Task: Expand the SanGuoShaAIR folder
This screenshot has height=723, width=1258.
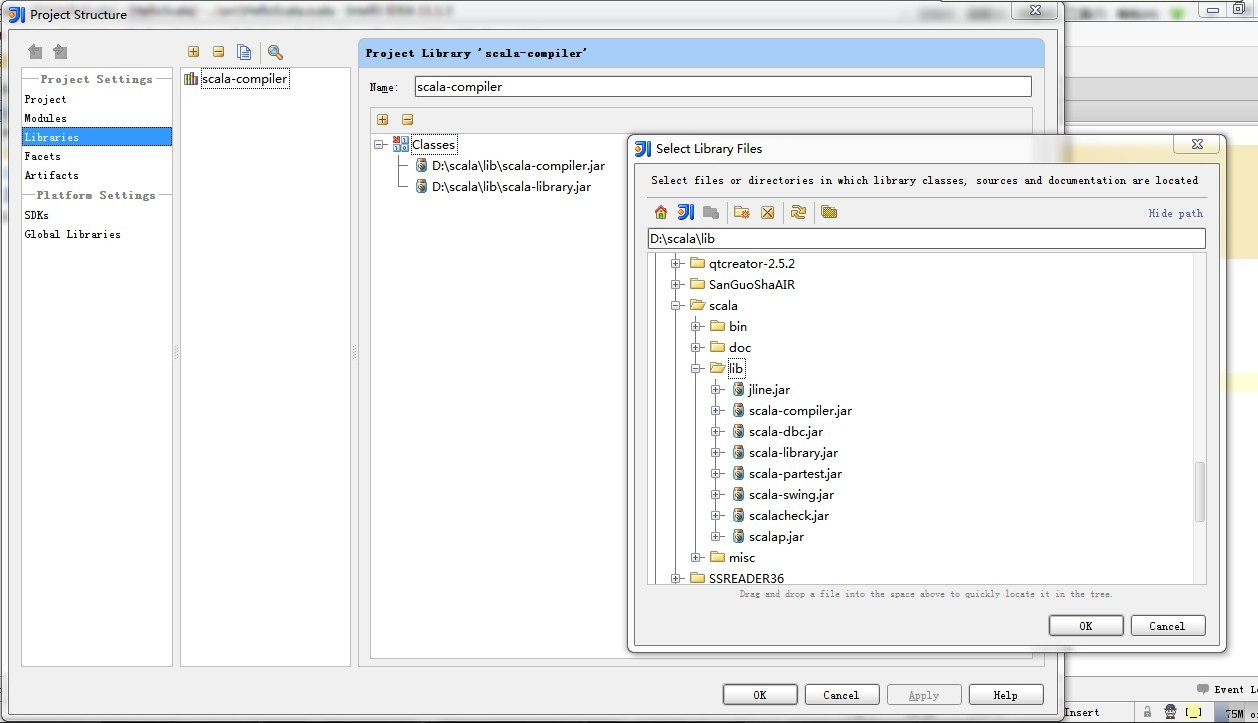Action: tap(676, 285)
